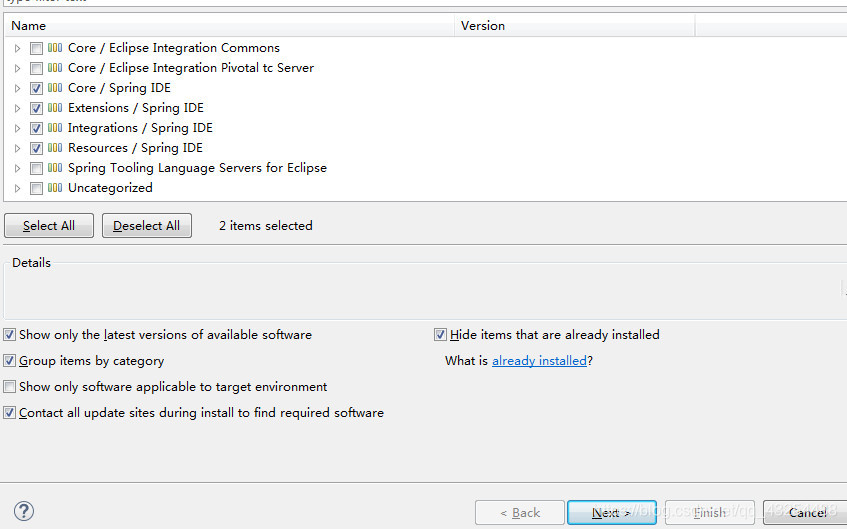Expand the Core / Spring IDE node
The height and width of the screenshot is (529, 847).
(x=17, y=89)
